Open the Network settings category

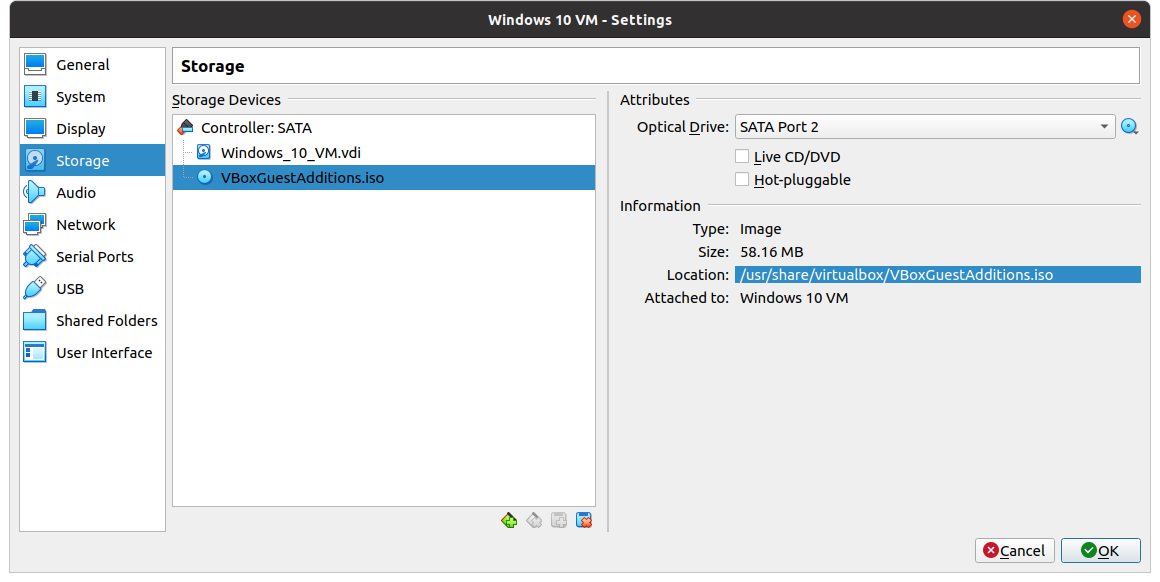pos(92,225)
